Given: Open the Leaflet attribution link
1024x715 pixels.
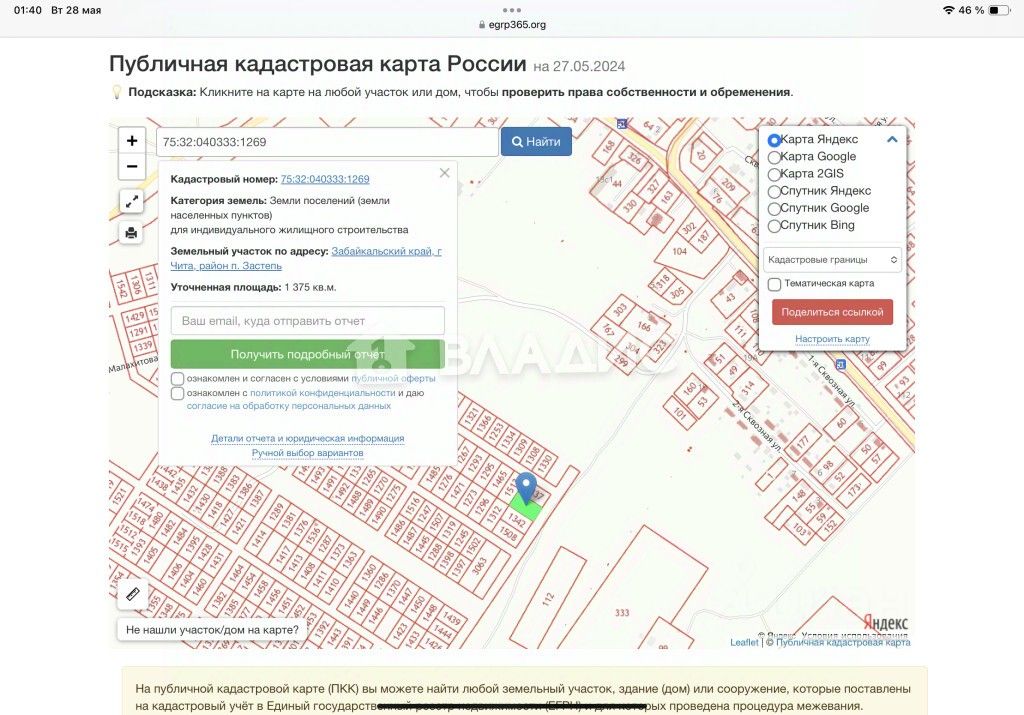Looking at the screenshot, I should [x=744, y=643].
